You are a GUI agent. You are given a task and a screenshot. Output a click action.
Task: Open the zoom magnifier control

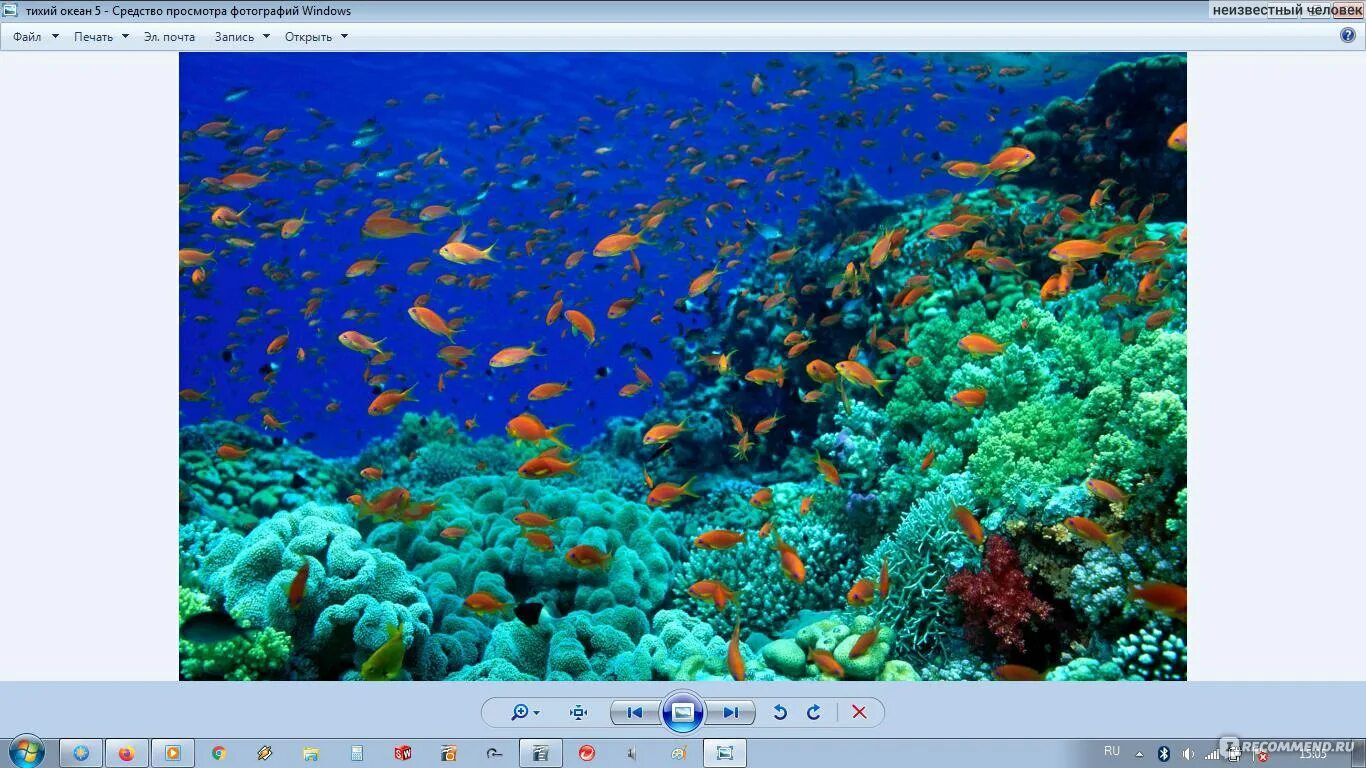click(x=524, y=712)
